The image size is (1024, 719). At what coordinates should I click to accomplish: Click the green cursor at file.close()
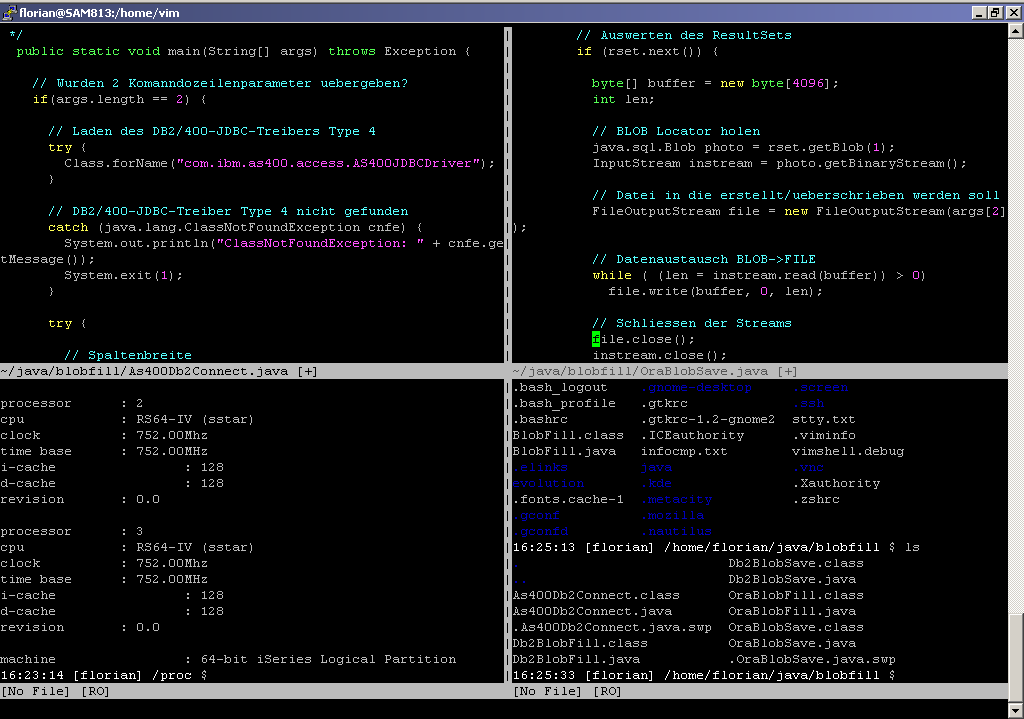(596, 340)
